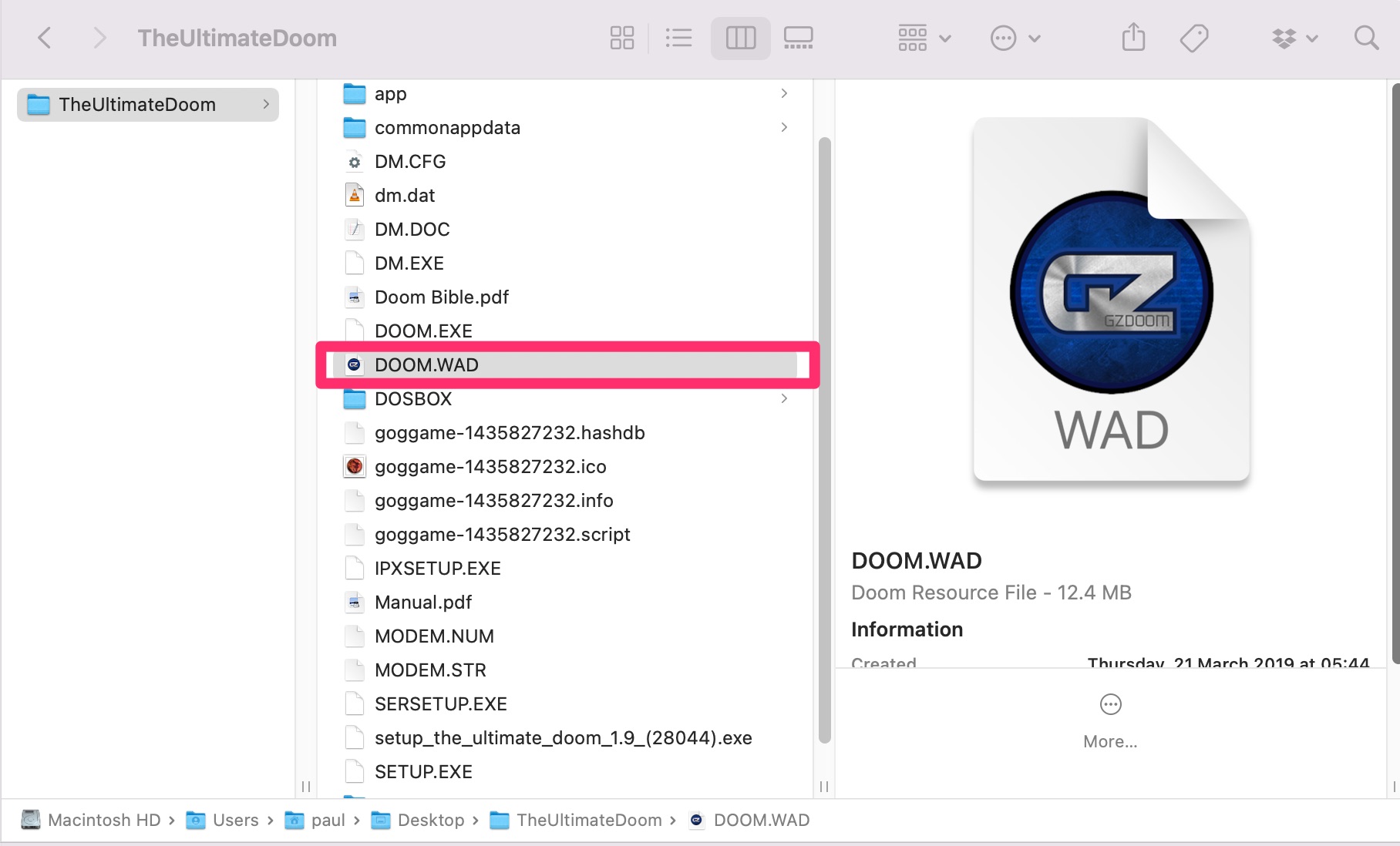
Task: Open the Dropbox toolbar menu
Action: pyautogui.click(x=1294, y=38)
